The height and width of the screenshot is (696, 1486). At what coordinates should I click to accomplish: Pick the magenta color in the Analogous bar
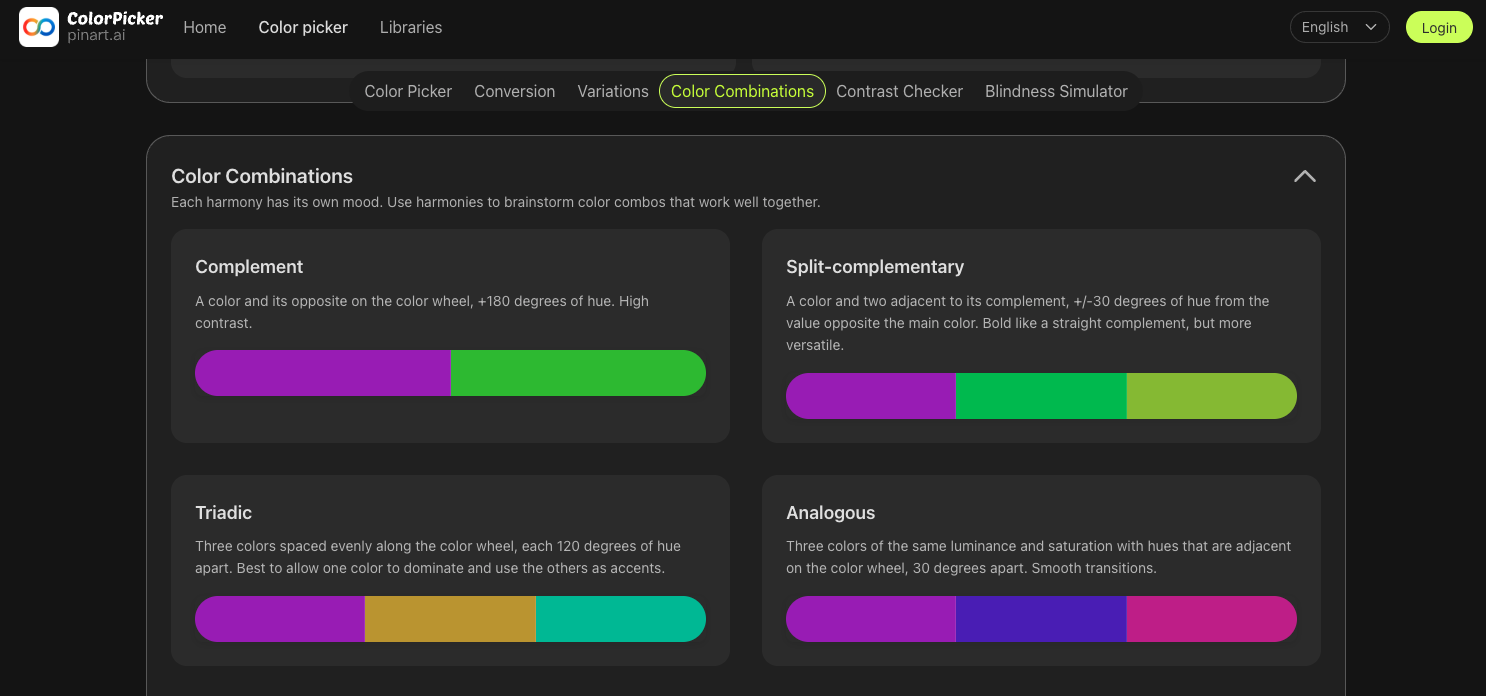(1211, 619)
